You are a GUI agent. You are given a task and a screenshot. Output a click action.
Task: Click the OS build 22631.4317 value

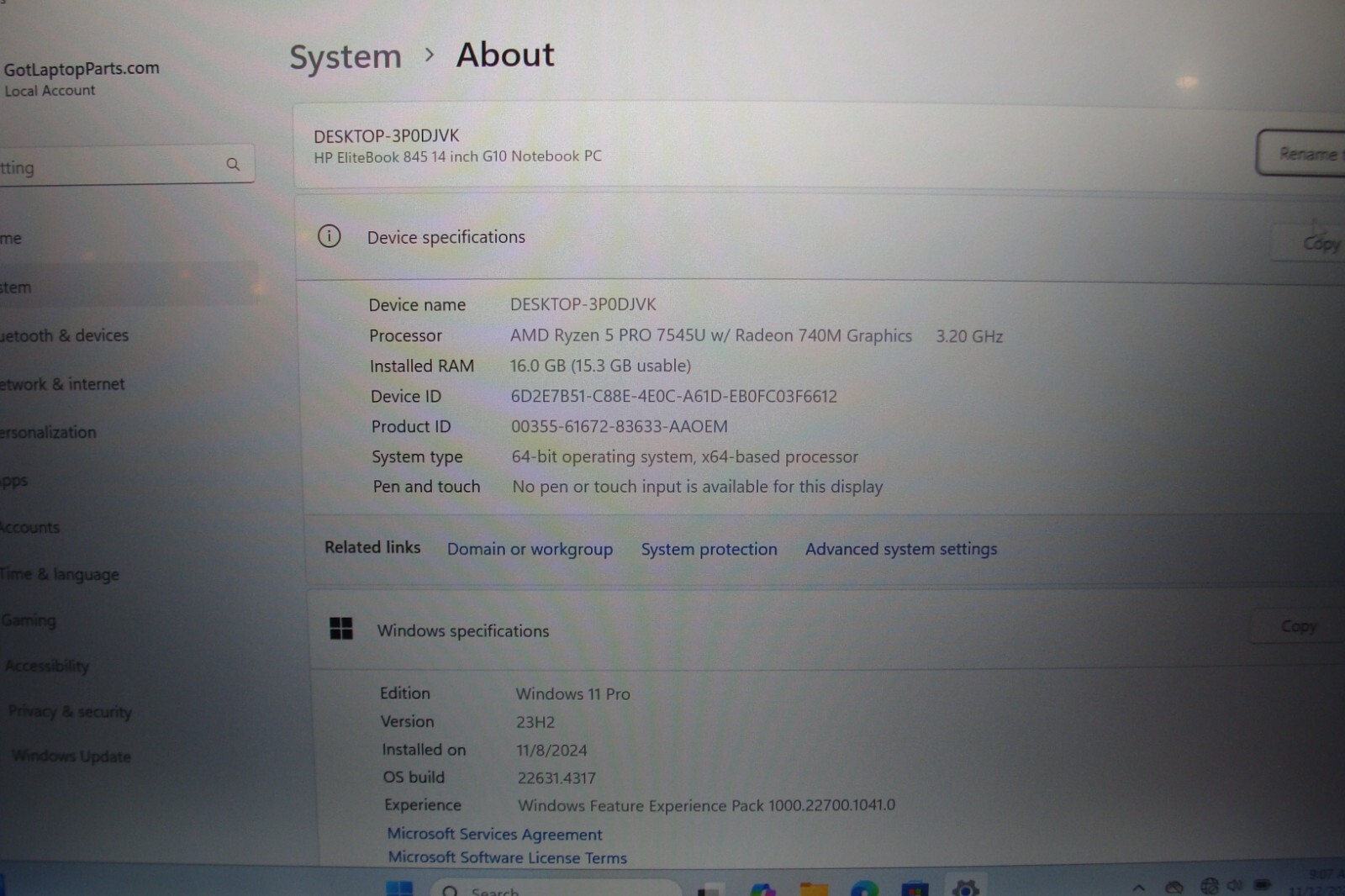556,778
